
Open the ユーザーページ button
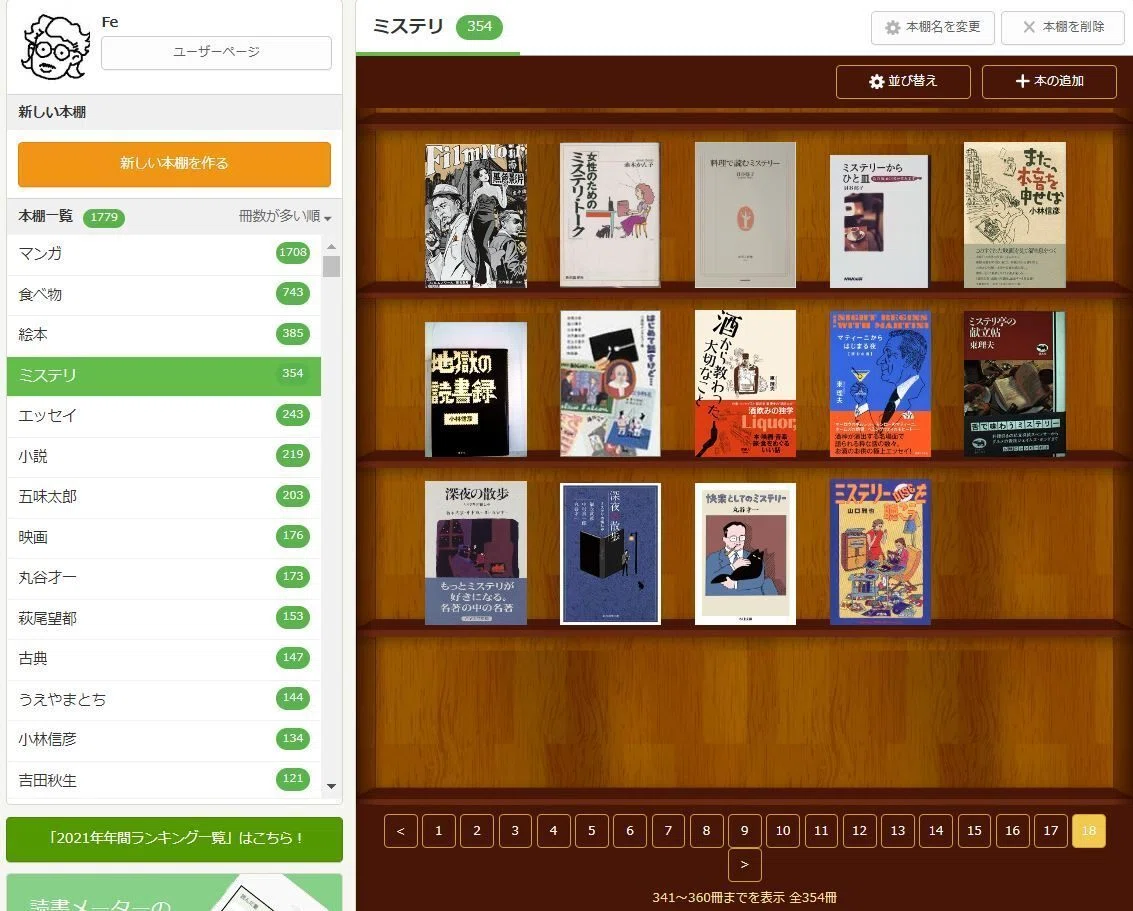[x=216, y=52]
